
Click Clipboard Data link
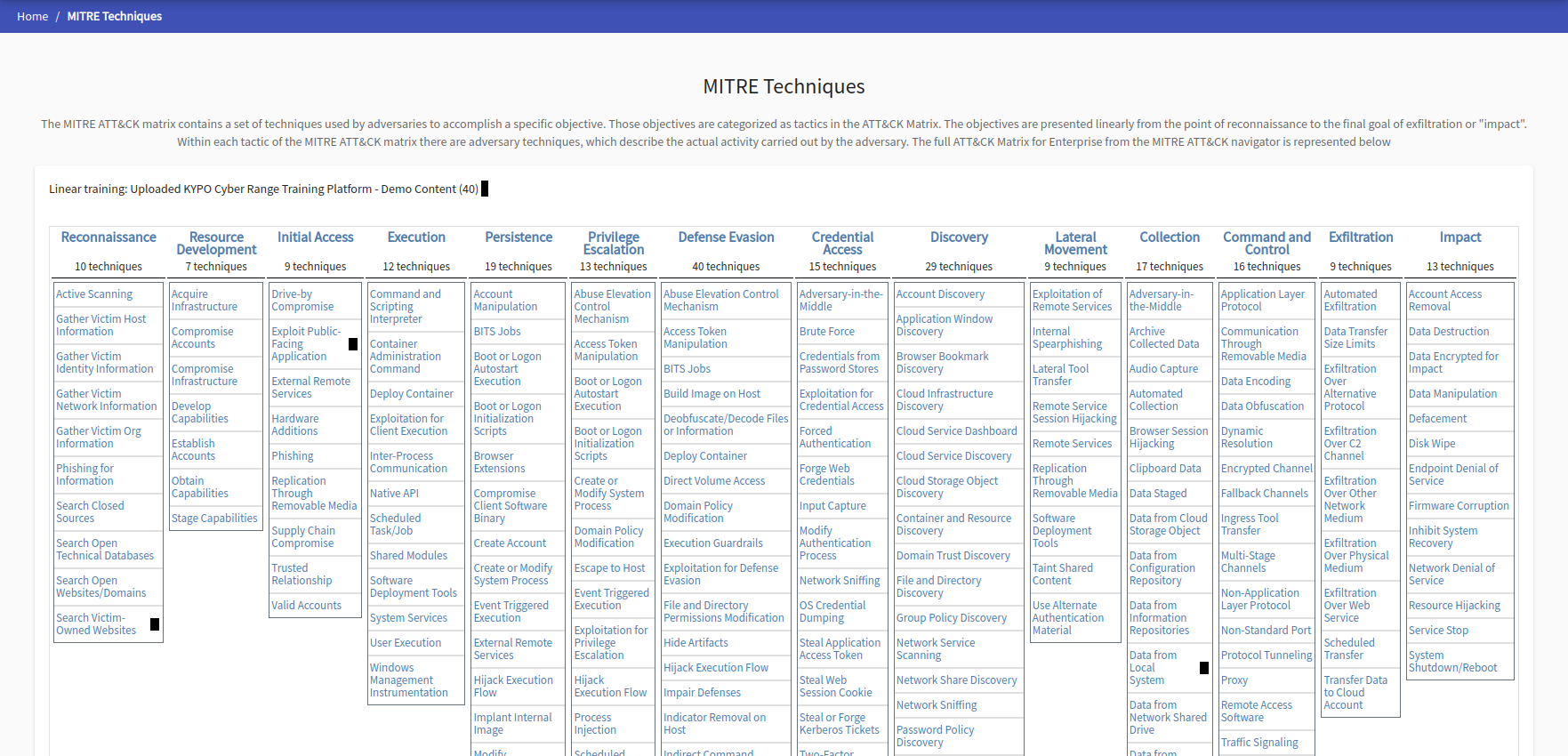click(1165, 469)
